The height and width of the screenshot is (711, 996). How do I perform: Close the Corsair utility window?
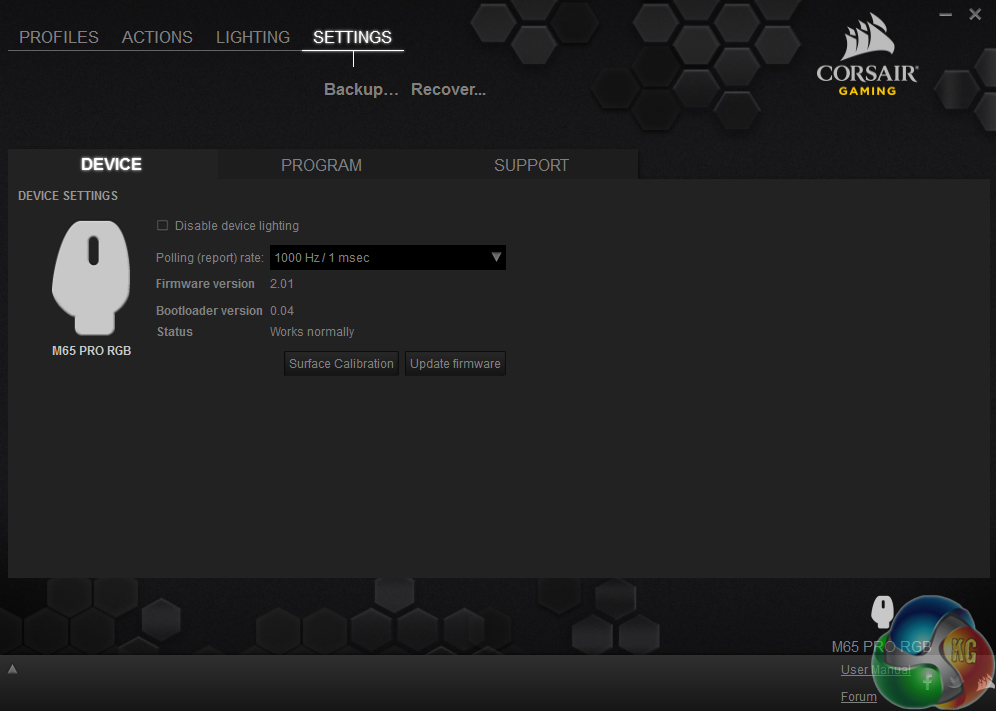tap(975, 14)
